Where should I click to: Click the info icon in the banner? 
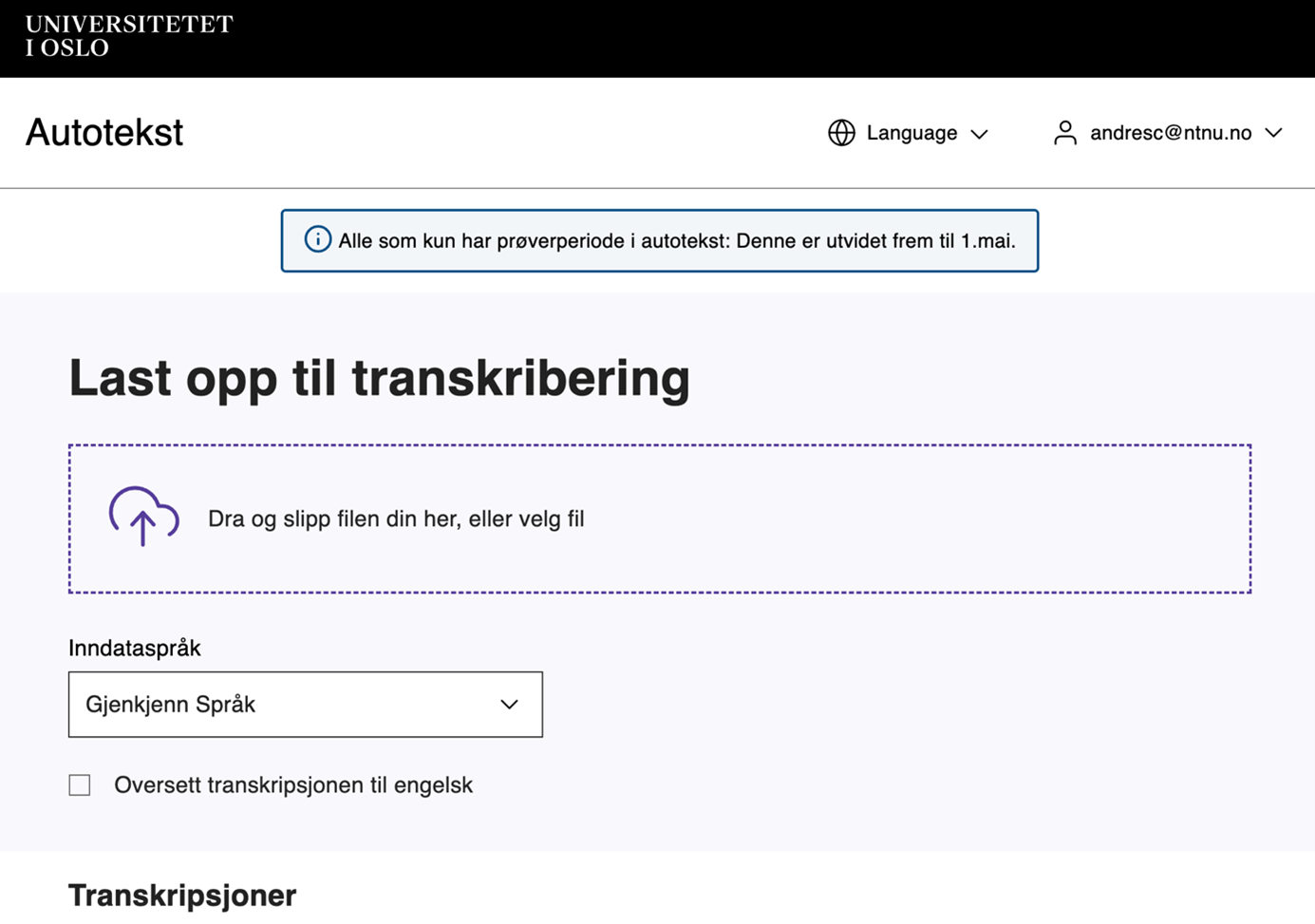(x=318, y=239)
